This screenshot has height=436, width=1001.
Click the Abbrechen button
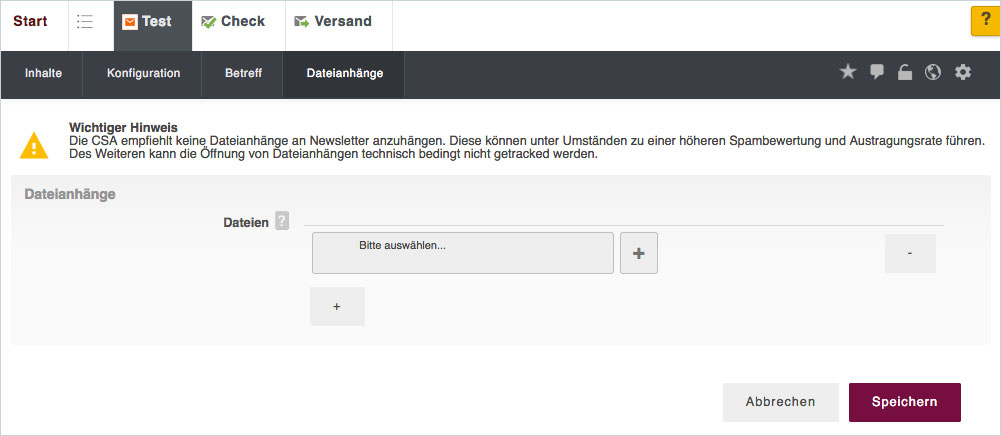(780, 402)
